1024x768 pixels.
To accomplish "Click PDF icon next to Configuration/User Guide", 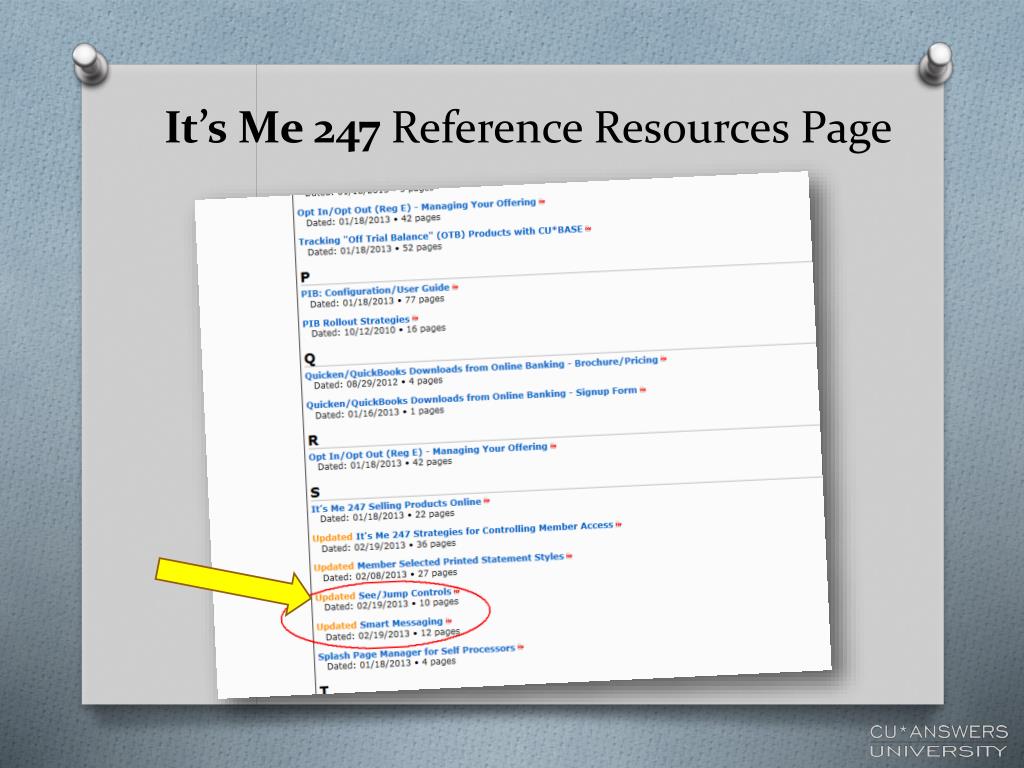I will (x=455, y=287).
